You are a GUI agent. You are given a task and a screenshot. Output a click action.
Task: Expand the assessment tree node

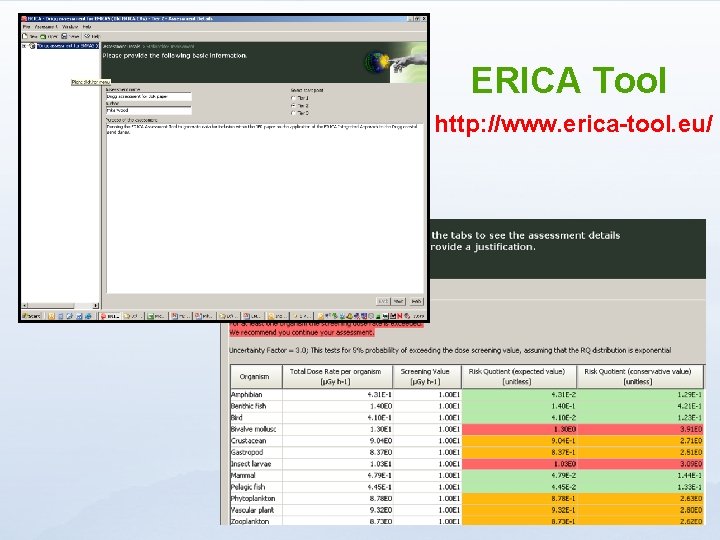24,46
